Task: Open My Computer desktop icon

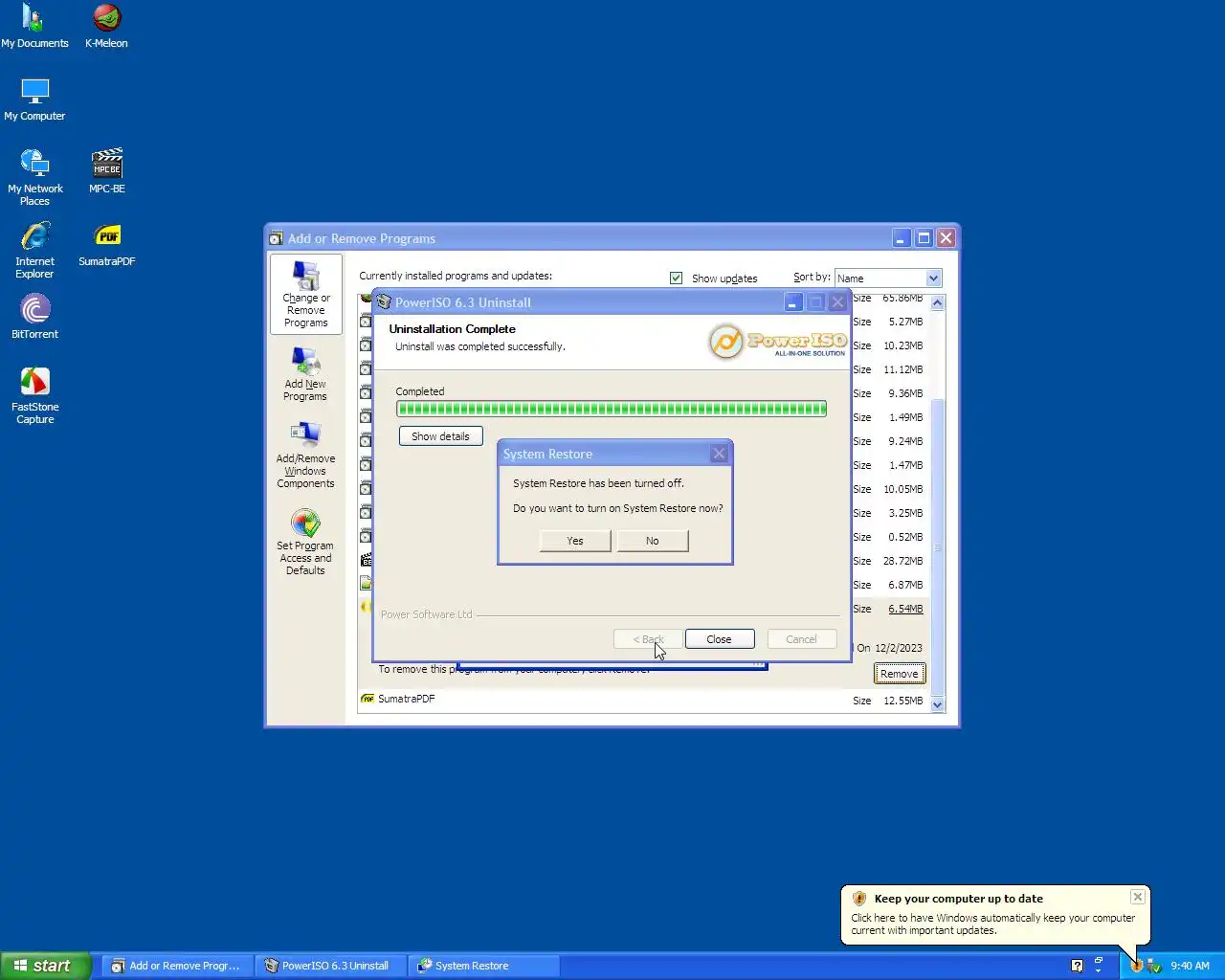Action: (34, 100)
